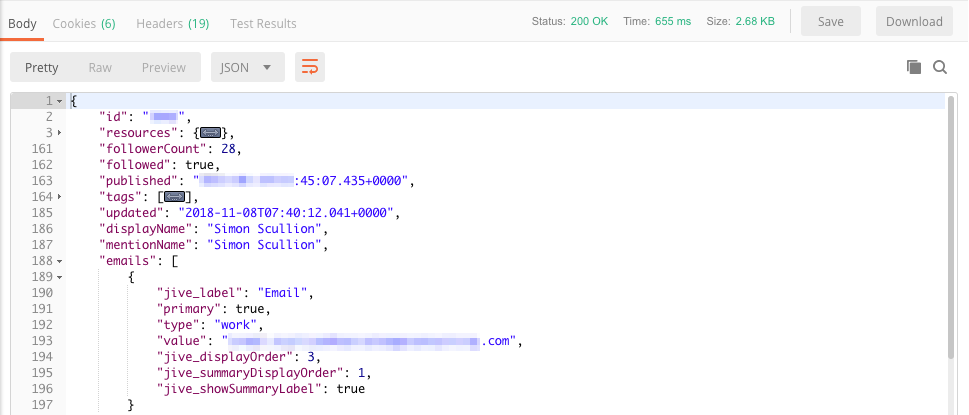
Task: Click the "primary" key on line 191
Action: (x=189, y=309)
